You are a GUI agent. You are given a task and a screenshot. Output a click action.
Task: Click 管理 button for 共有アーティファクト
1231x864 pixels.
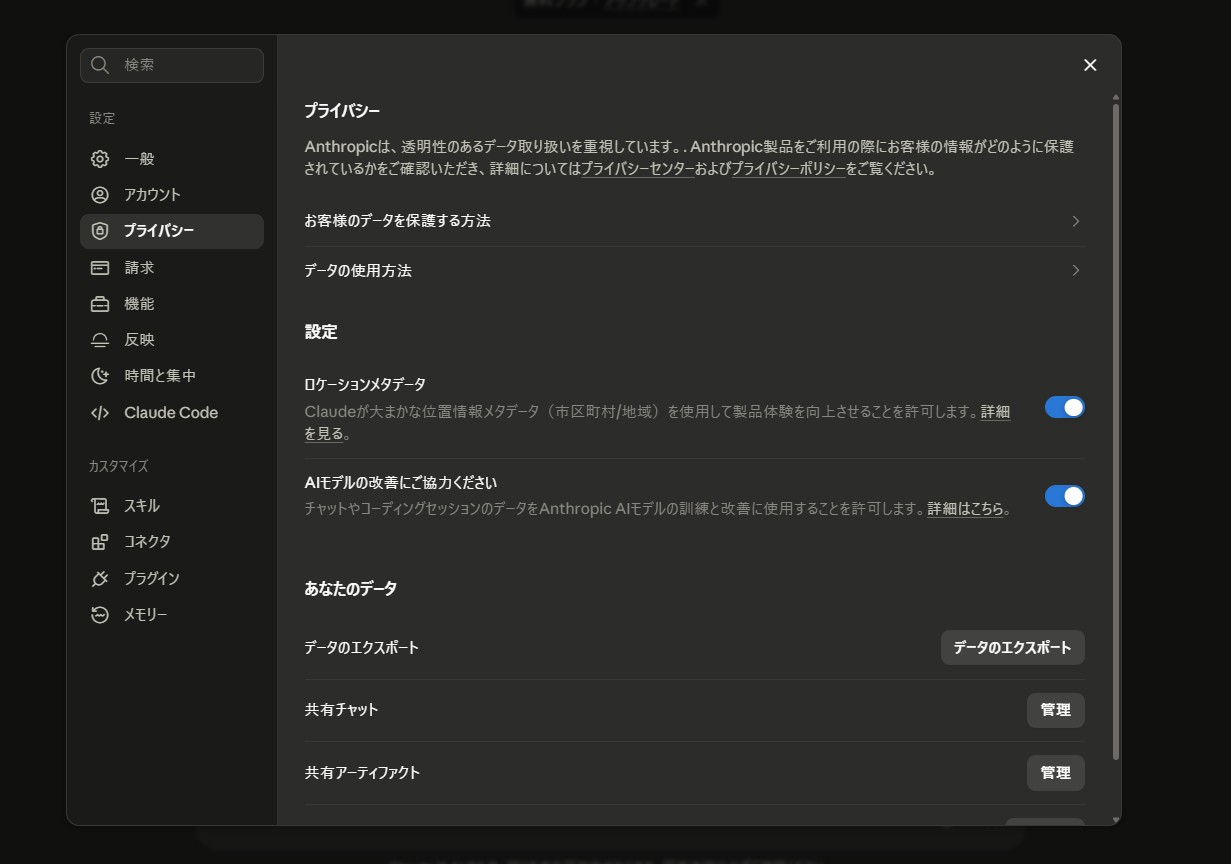click(1056, 773)
